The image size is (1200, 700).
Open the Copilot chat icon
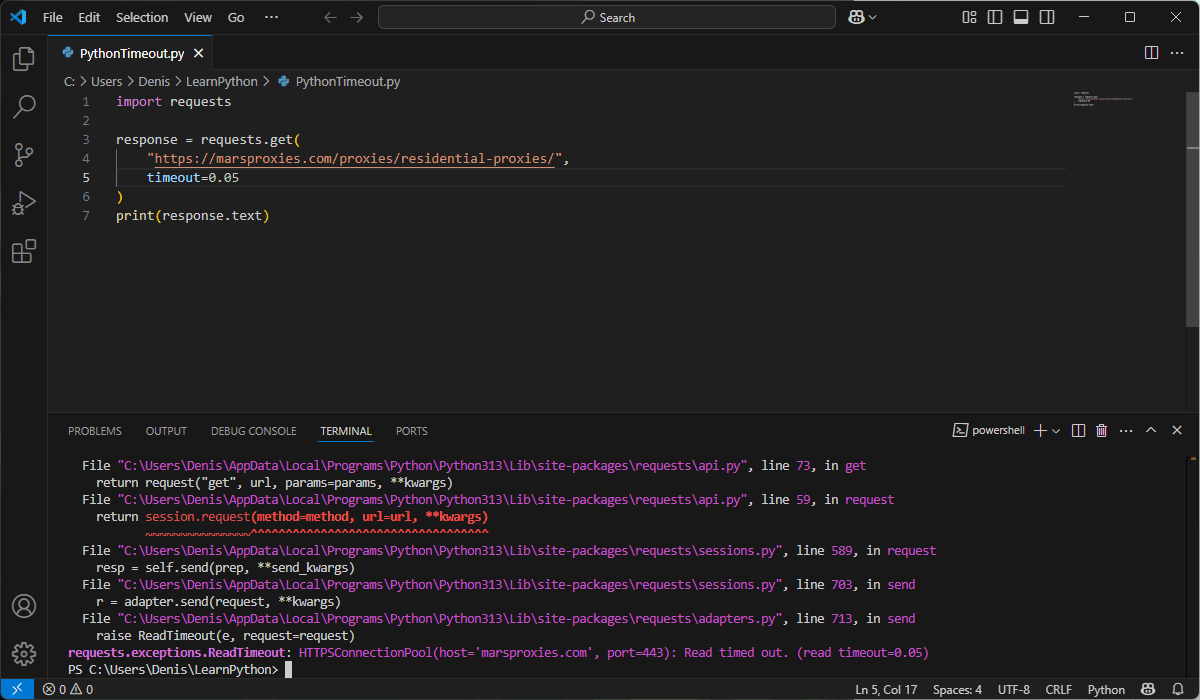point(856,17)
